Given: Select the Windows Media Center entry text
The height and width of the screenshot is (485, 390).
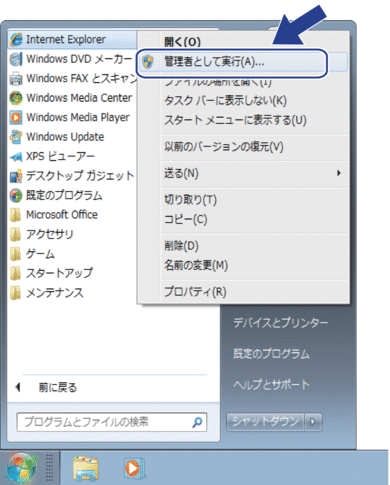Looking at the screenshot, I should pos(79,98).
